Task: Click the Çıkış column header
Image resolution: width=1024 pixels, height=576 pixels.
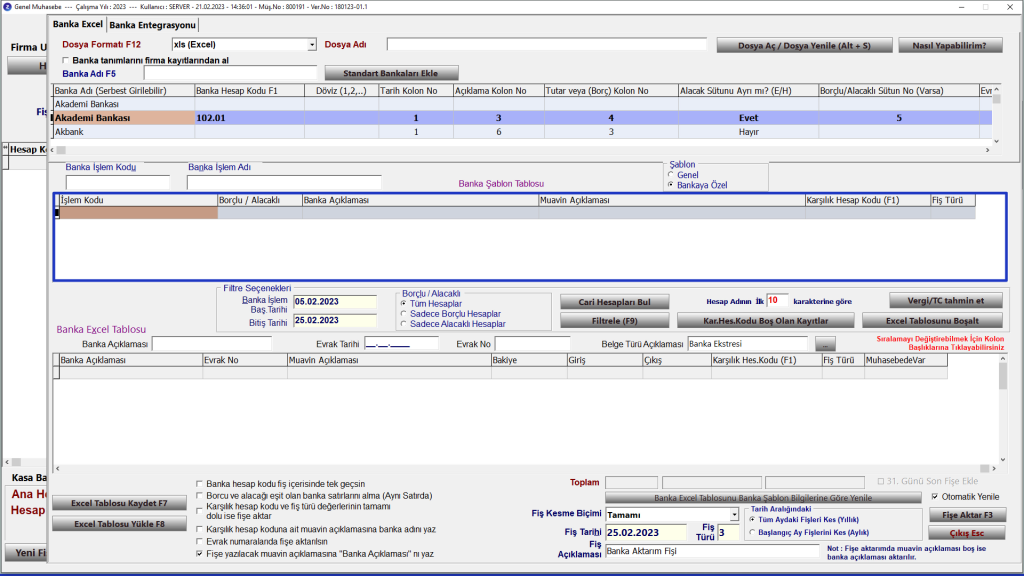Action: pyautogui.click(x=677, y=360)
